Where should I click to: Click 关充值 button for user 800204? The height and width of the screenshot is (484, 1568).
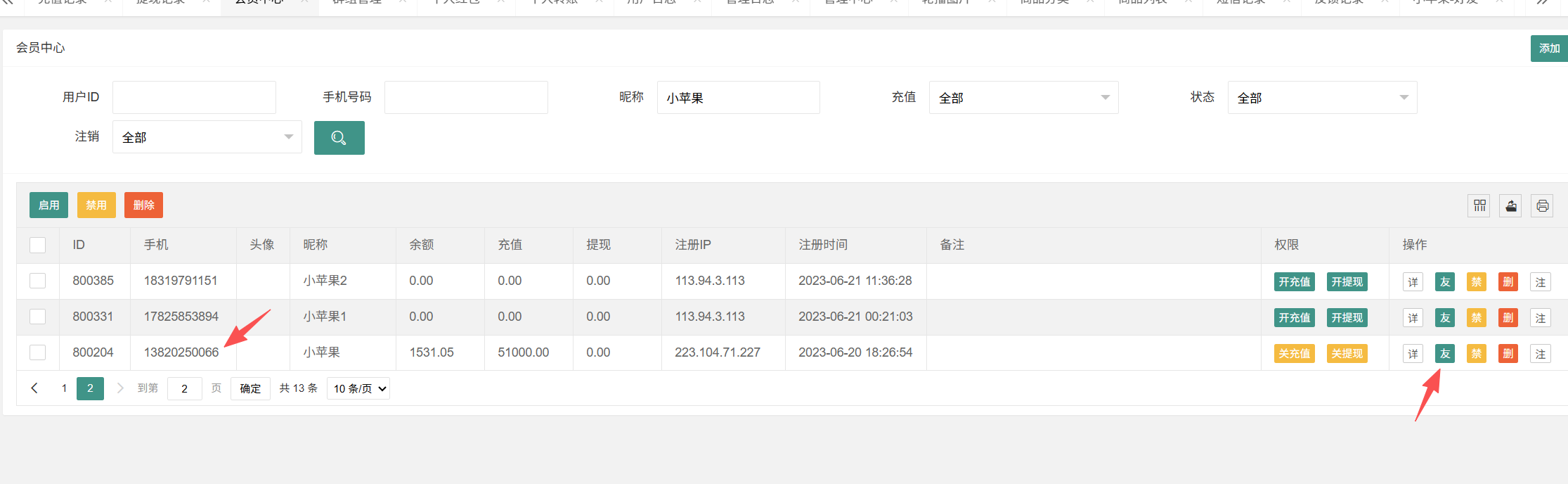click(1295, 354)
